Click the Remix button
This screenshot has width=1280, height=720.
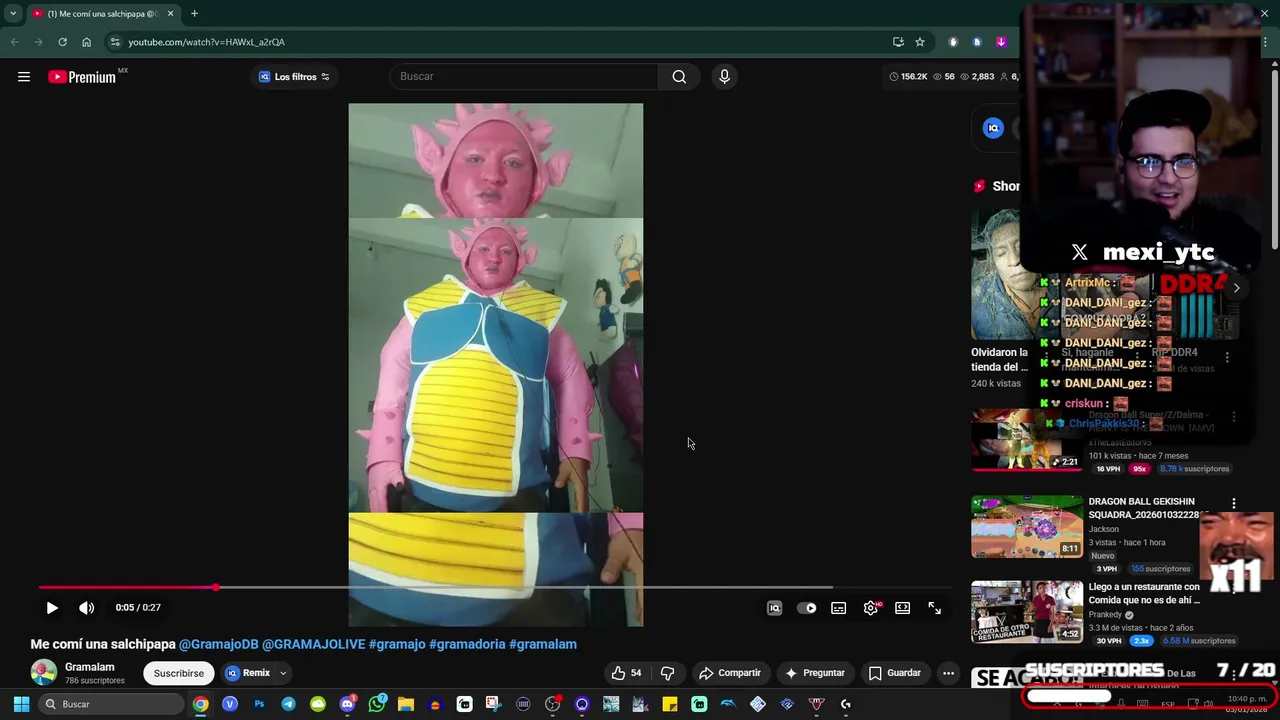[248, 673]
